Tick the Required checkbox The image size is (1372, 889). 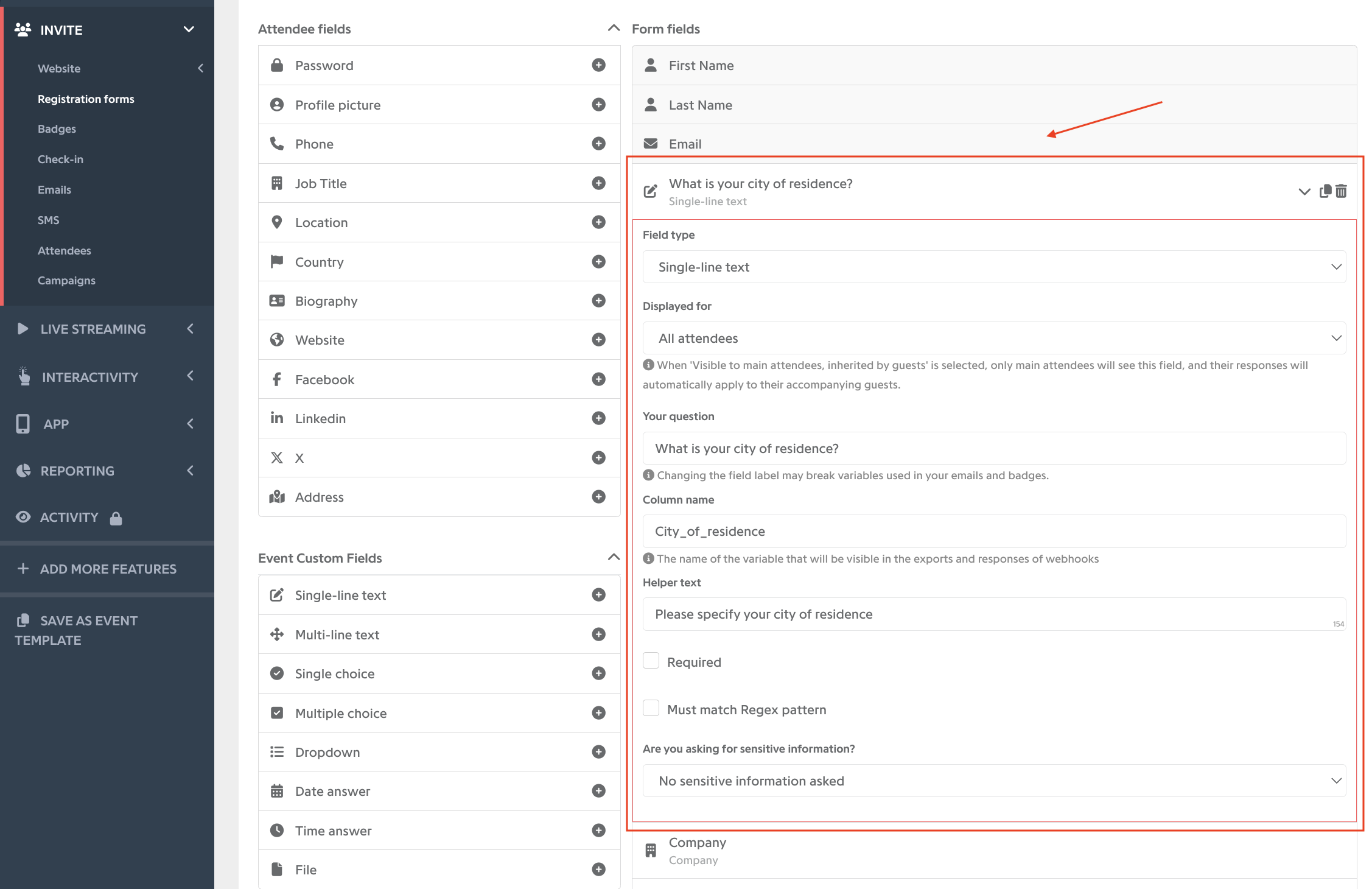tap(651, 661)
